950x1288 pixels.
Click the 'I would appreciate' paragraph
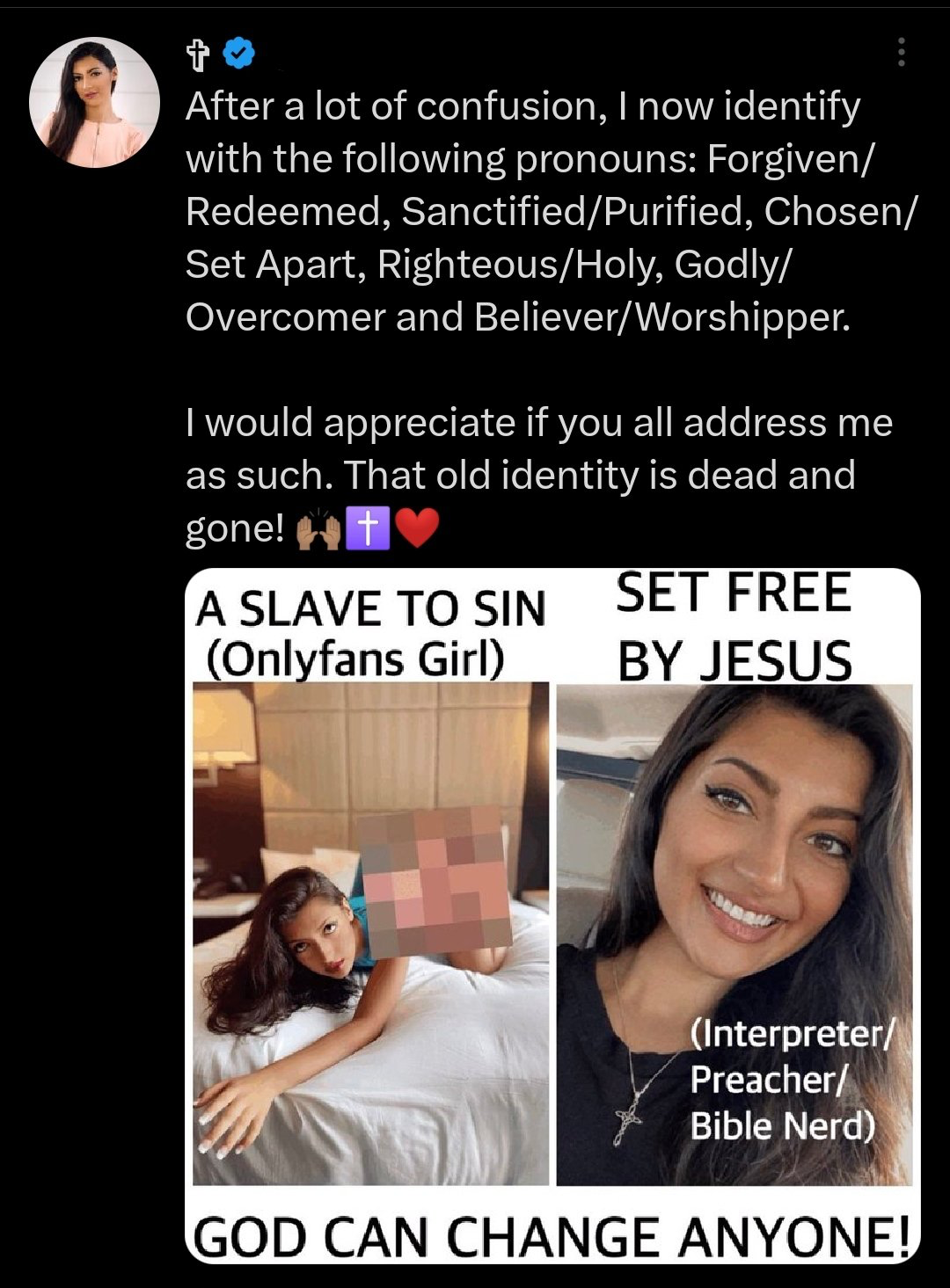coord(539,475)
